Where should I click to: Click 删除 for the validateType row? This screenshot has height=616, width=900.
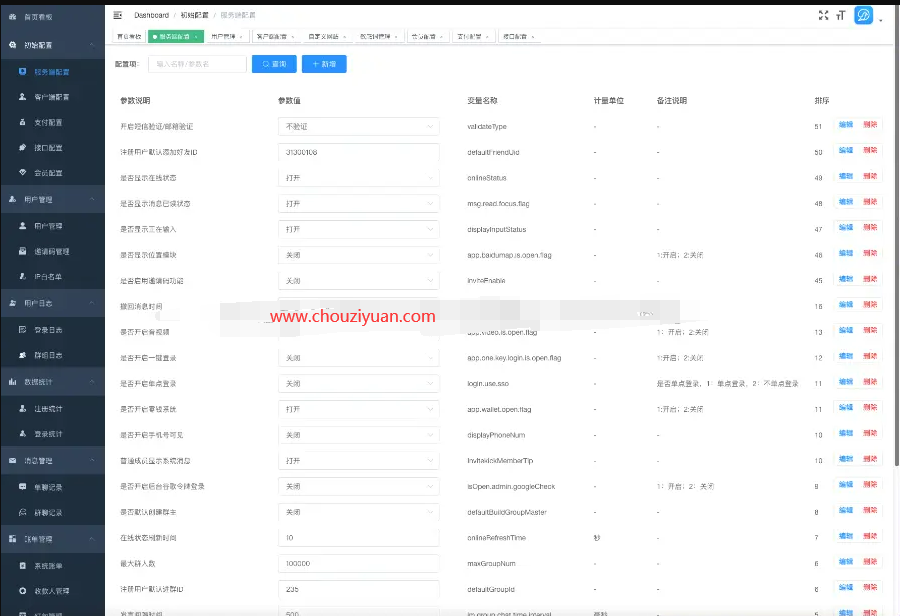870,125
